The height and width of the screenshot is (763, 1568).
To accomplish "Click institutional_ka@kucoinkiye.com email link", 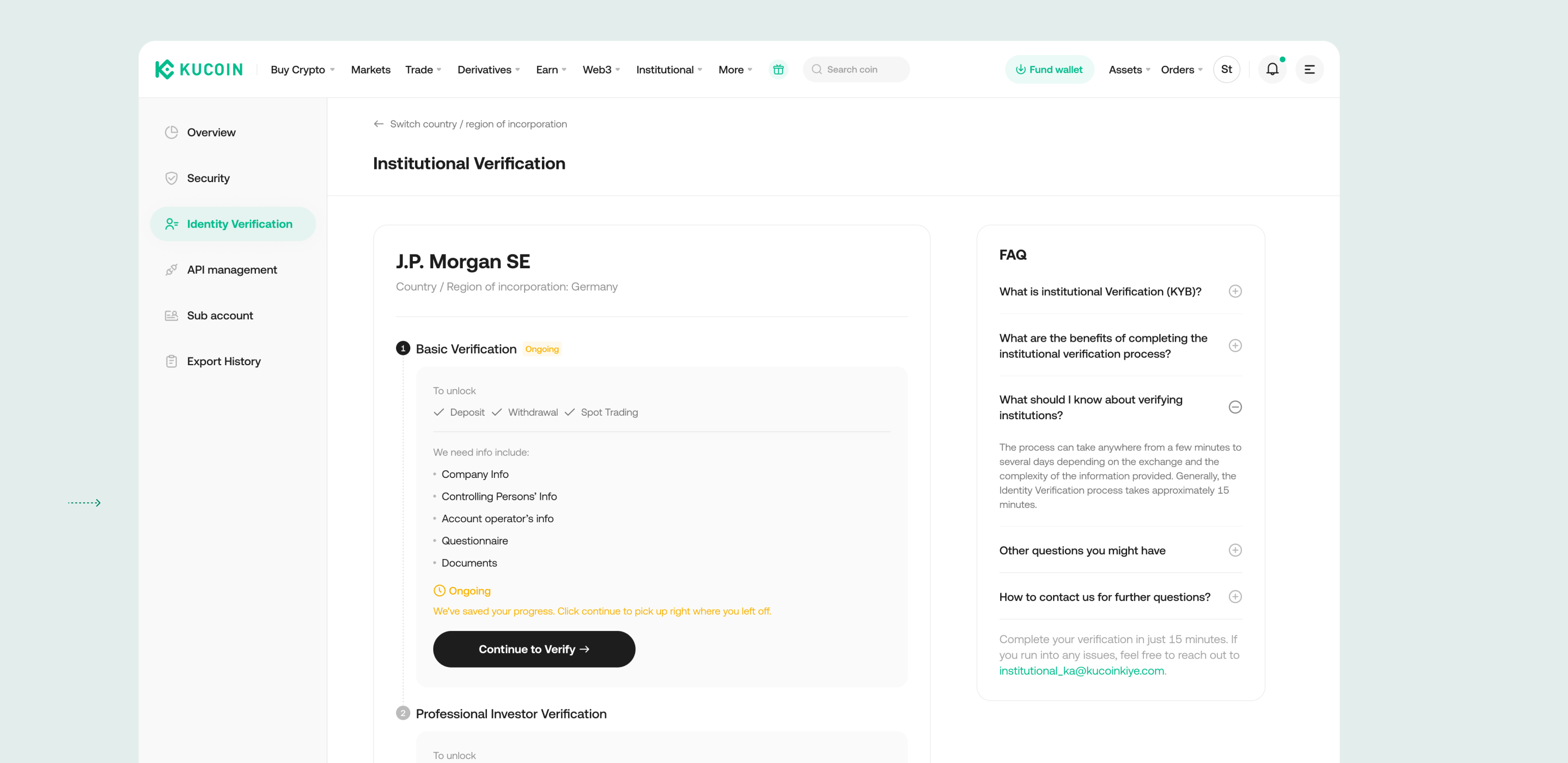I will 1081,671.
